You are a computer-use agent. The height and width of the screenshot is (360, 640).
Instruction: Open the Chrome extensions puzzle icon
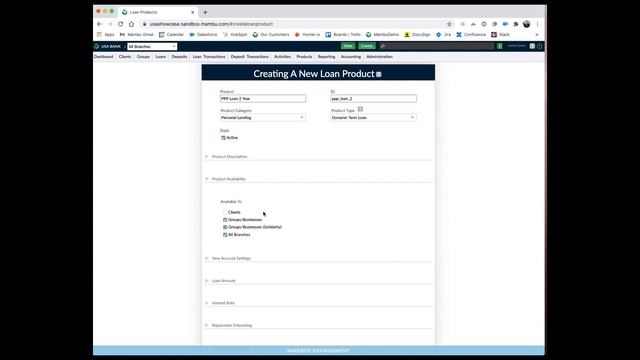[x=516, y=24]
